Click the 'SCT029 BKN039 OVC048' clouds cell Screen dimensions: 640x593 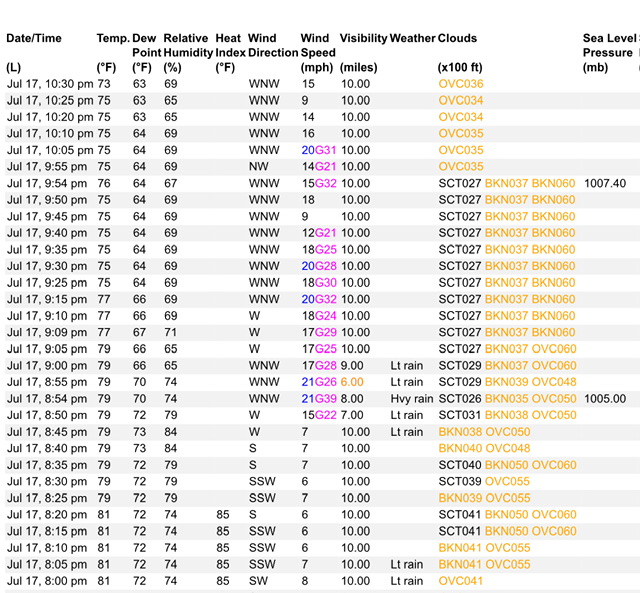coord(507,382)
